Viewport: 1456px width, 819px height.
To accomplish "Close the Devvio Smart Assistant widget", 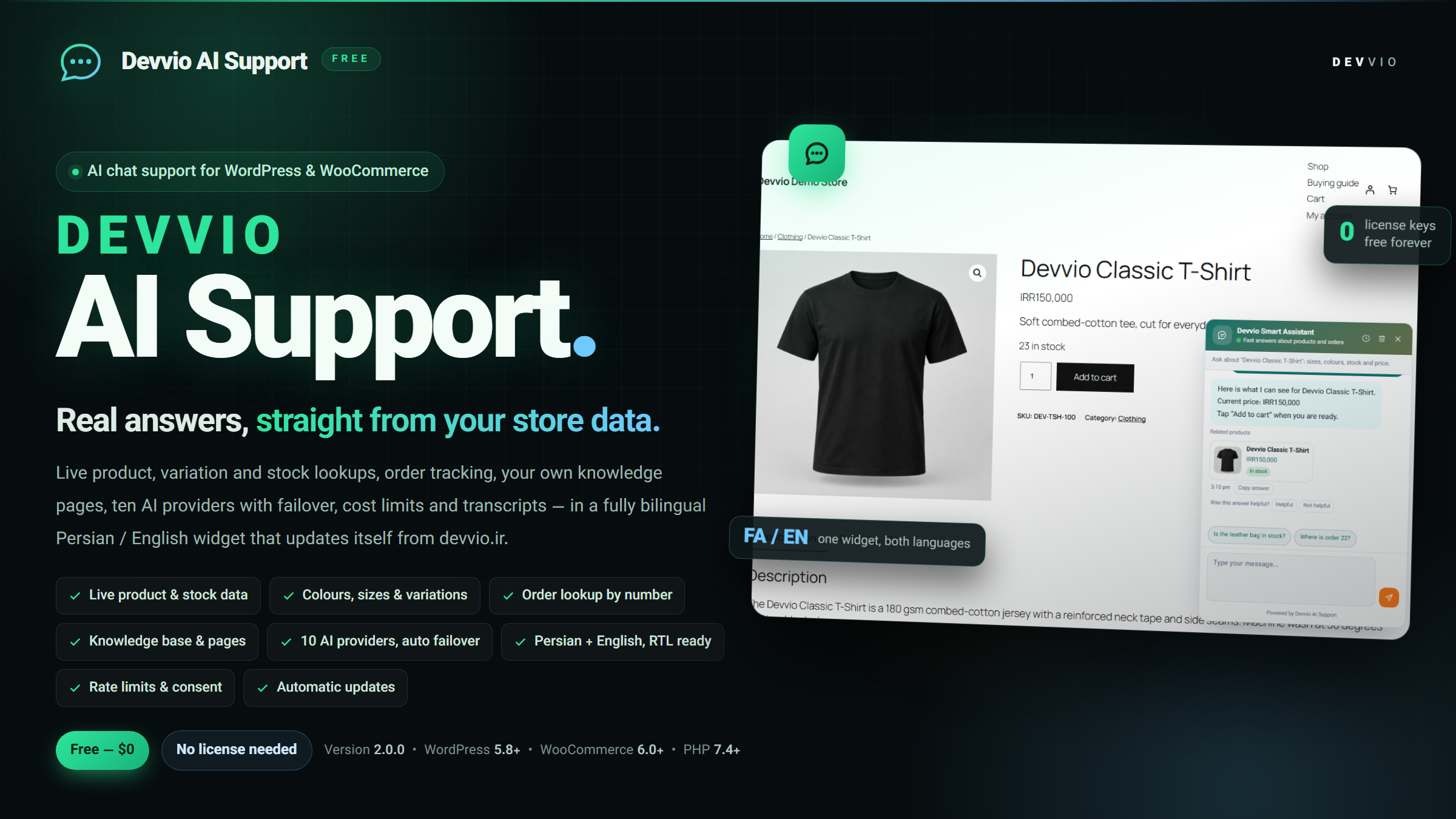I will coord(1398,339).
